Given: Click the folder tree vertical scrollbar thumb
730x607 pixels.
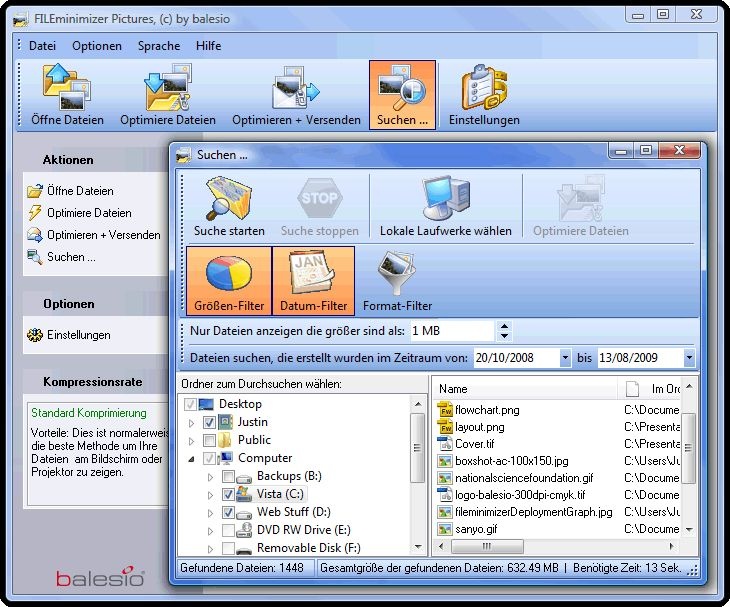Looking at the screenshot, I should (x=417, y=448).
